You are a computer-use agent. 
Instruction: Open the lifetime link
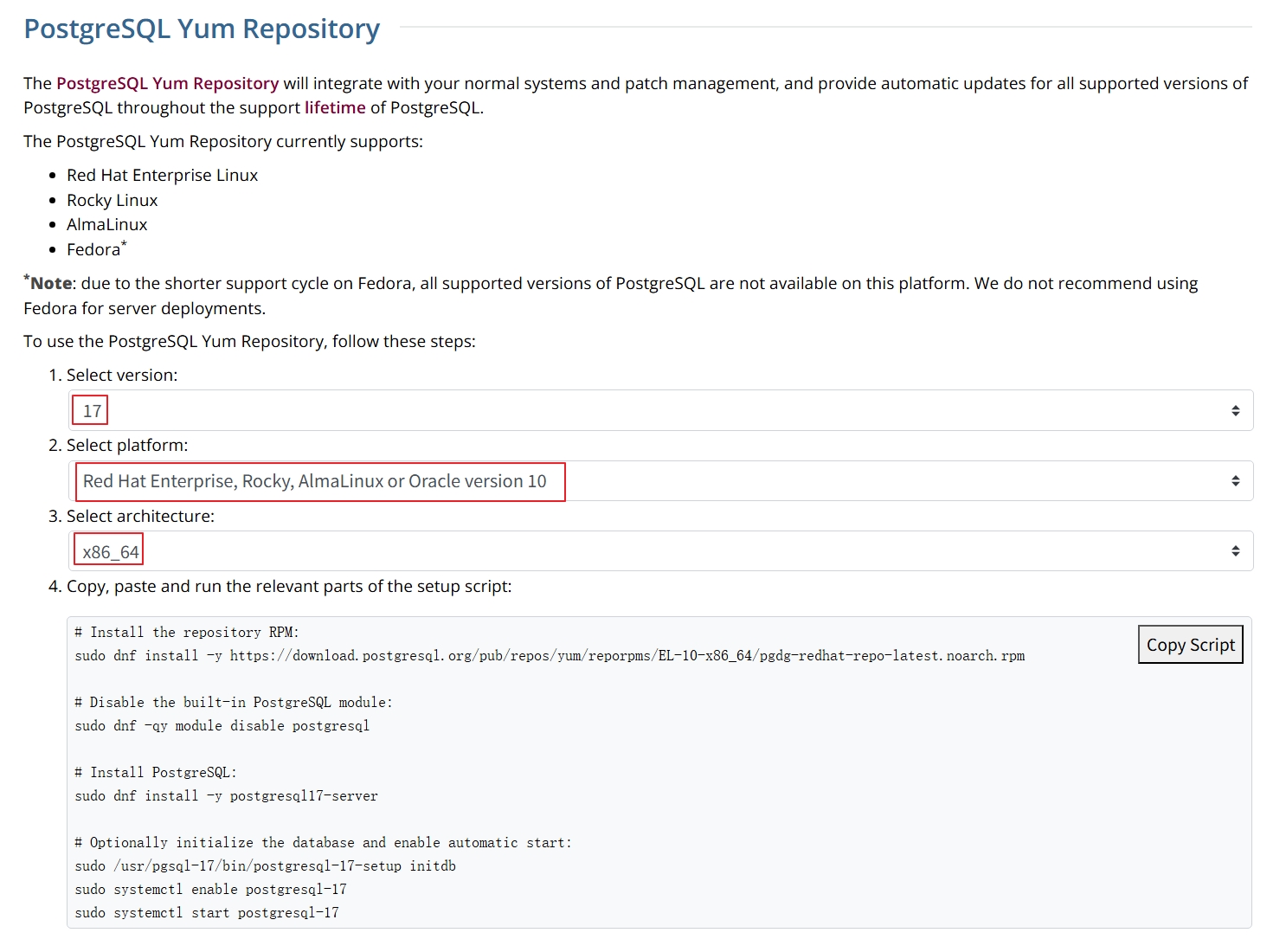click(x=335, y=107)
